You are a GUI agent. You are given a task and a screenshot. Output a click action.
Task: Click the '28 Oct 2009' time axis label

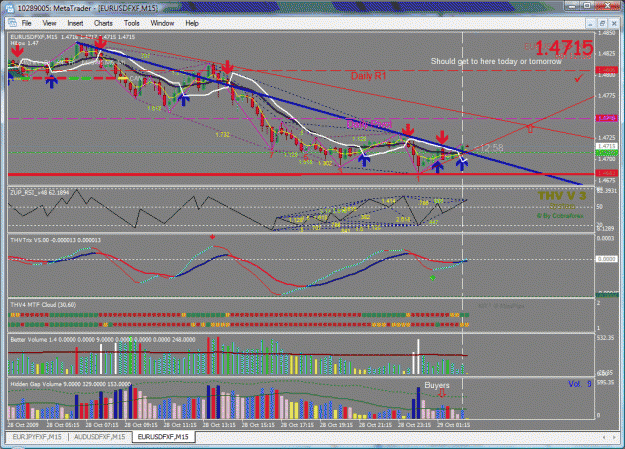click(x=23, y=425)
